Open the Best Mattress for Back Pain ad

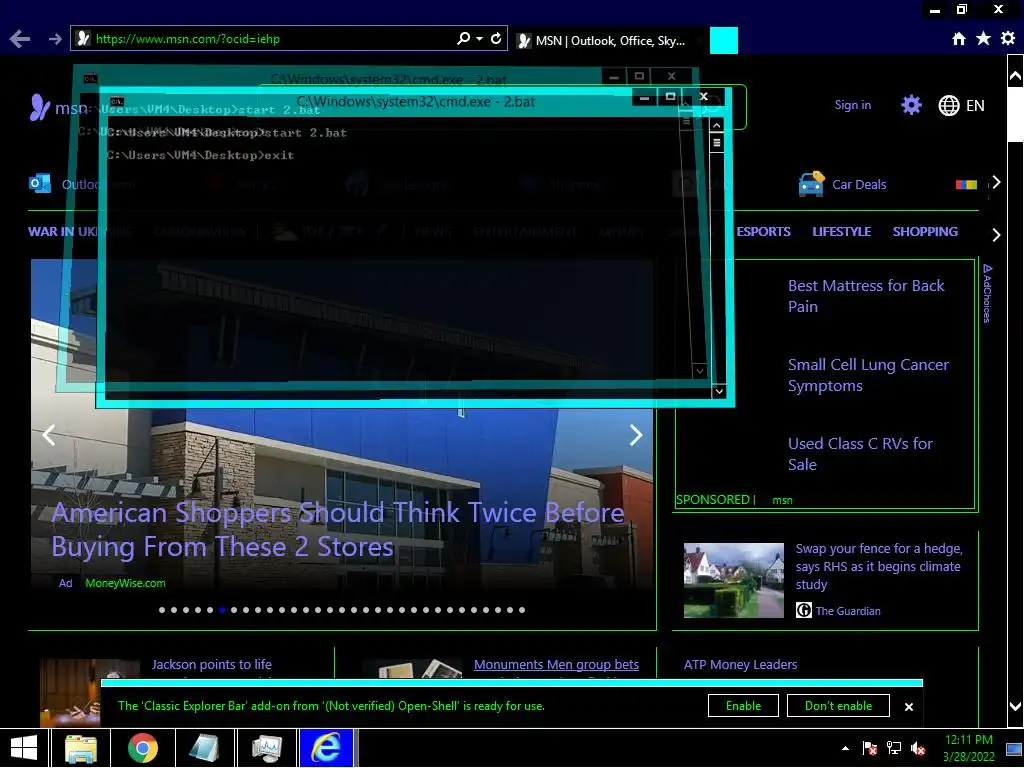pos(866,296)
